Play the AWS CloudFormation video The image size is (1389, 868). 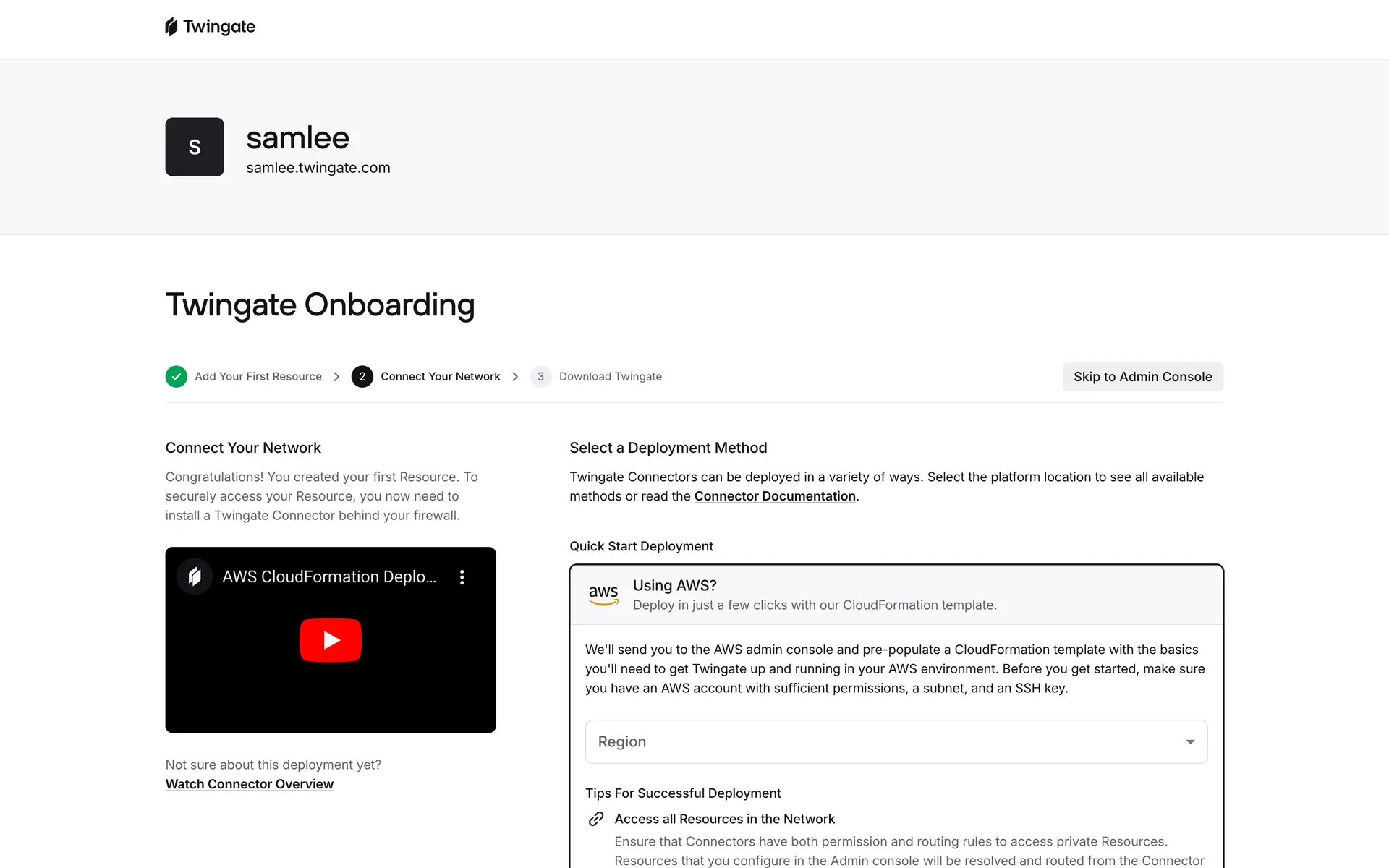(x=331, y=640)
